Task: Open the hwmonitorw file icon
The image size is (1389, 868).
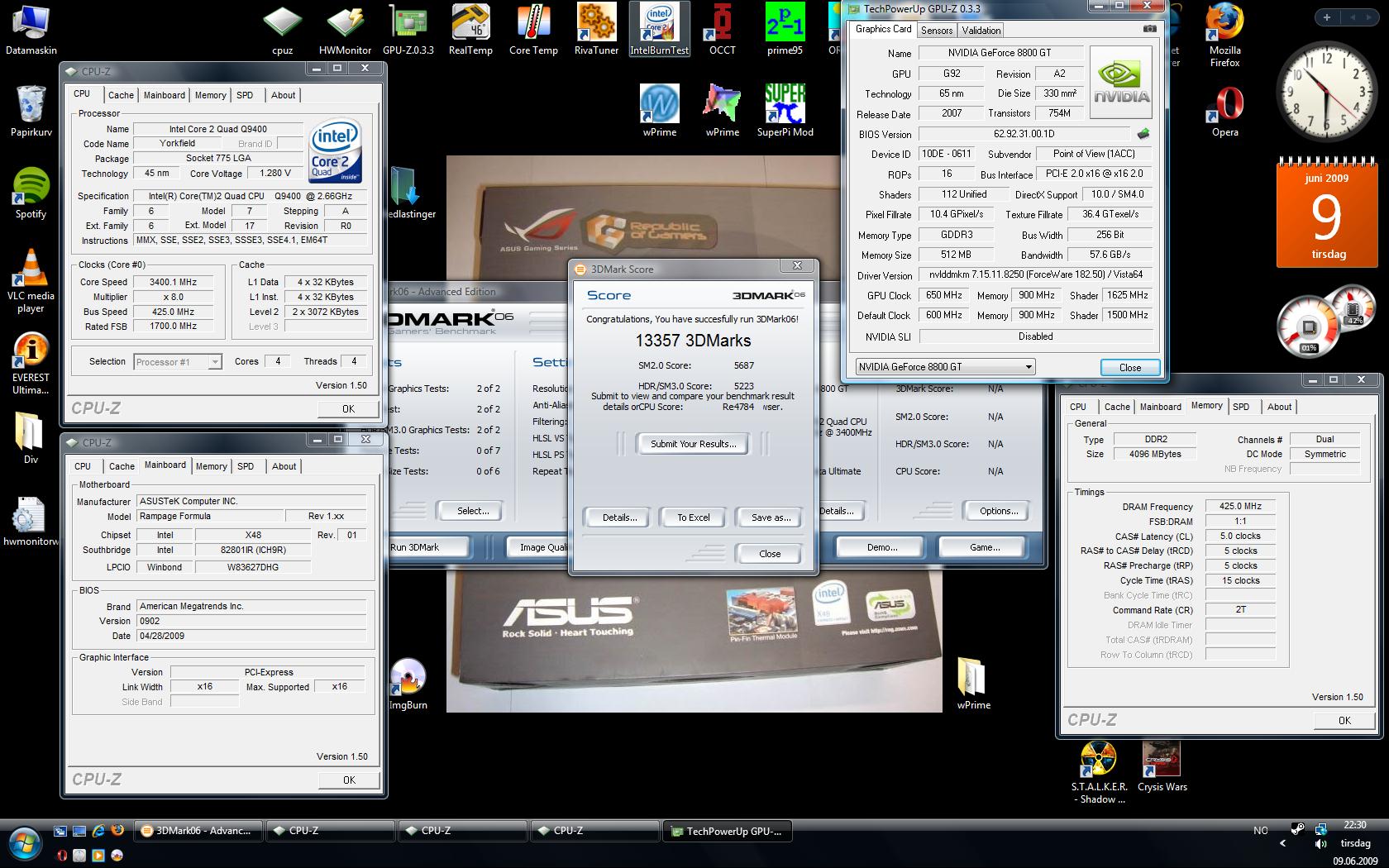Action: [x=31, y=521]
